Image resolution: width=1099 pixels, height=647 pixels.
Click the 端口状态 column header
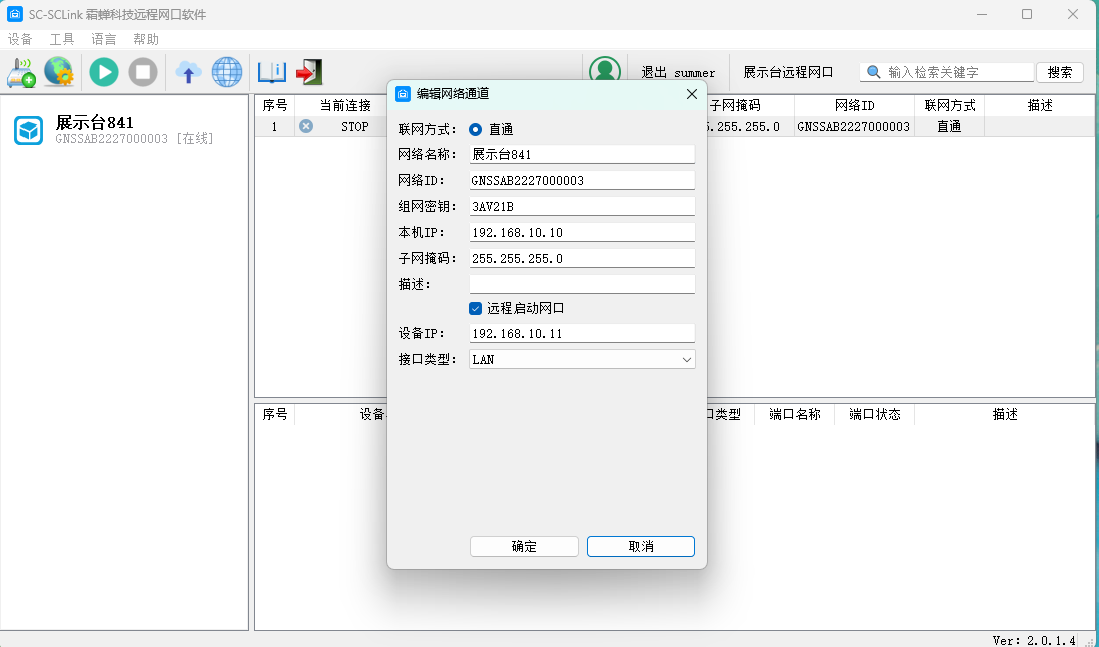coord(875,414)
